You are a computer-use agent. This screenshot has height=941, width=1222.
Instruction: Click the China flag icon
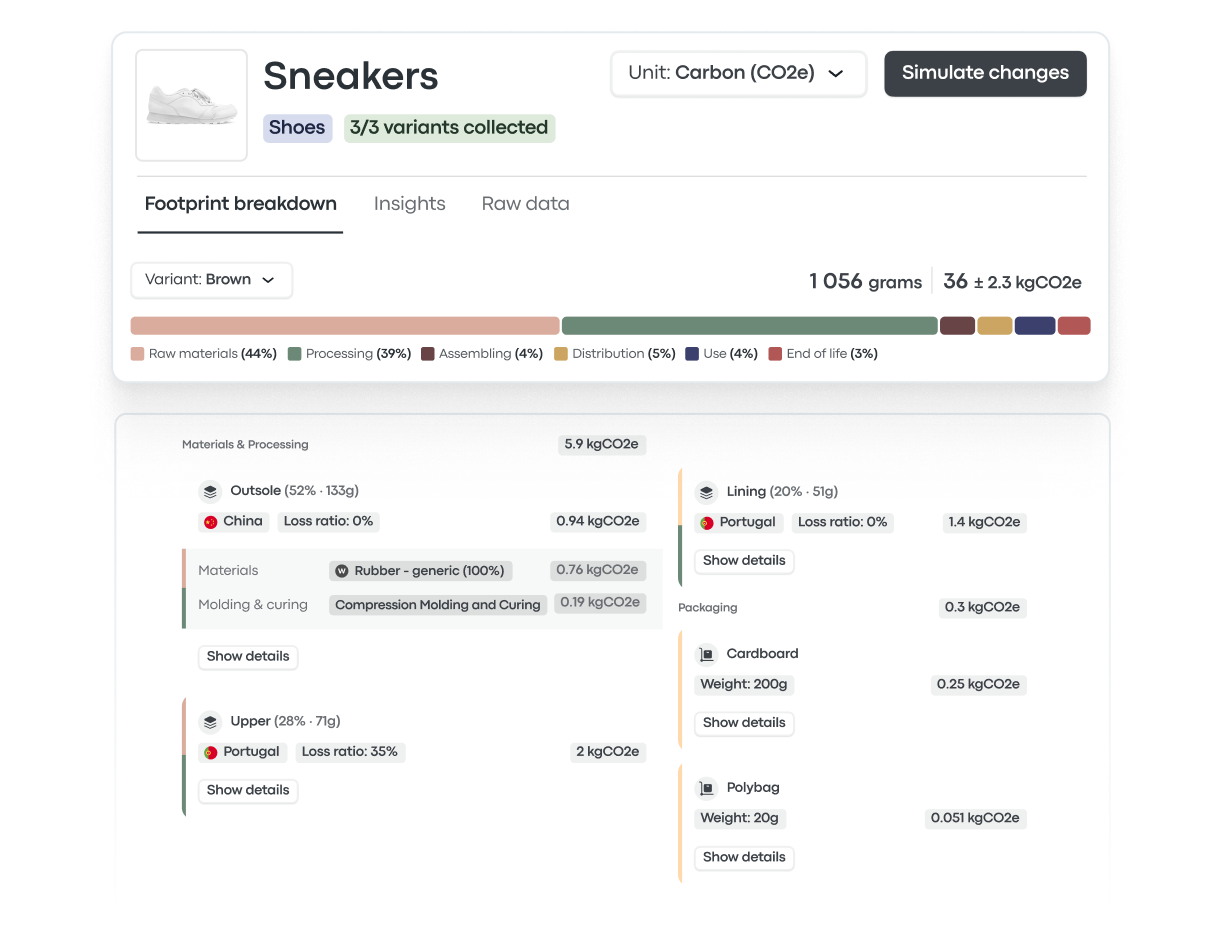point(211,522)
